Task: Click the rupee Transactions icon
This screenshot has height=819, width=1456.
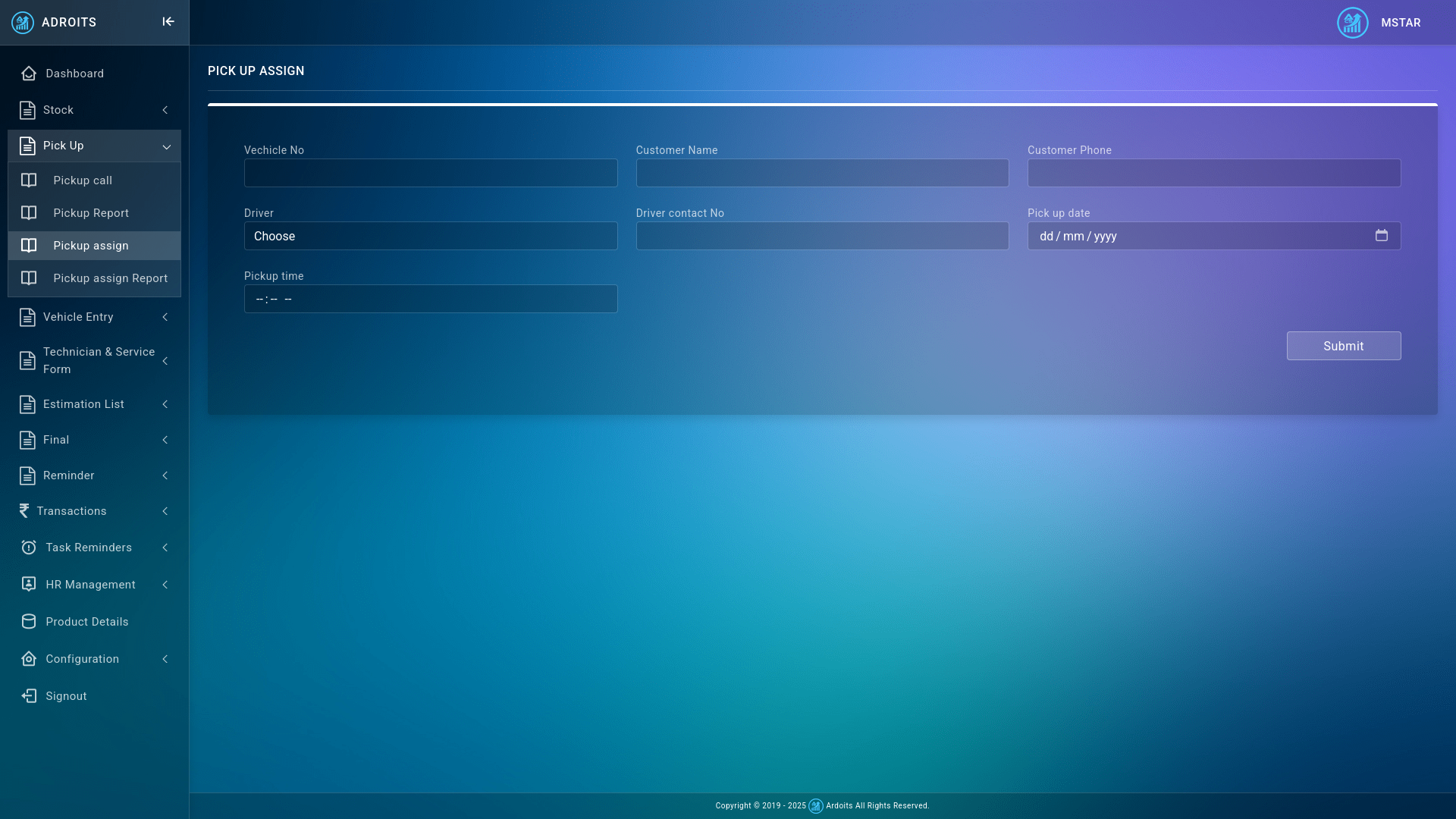Action: [x=24, y=511]
